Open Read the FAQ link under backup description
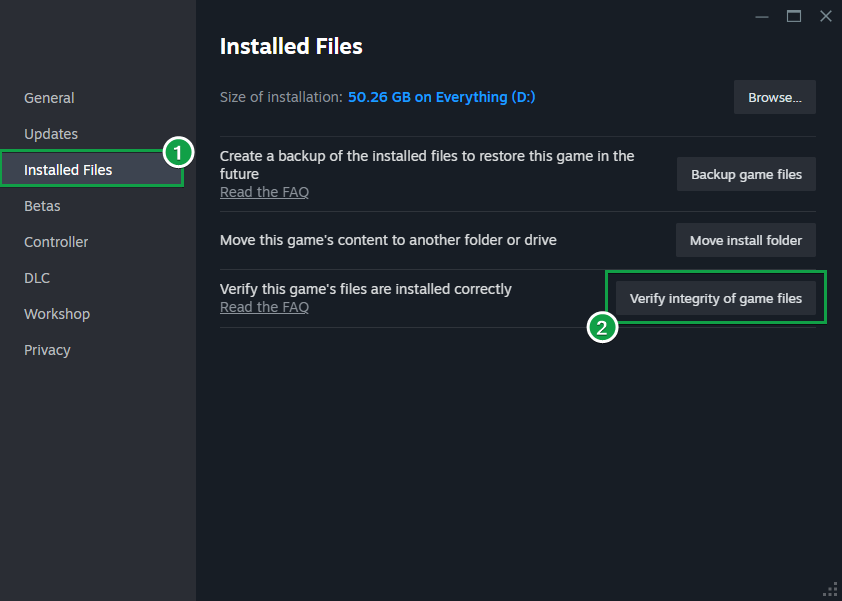 pyautogui.click(x=264, y=192)
